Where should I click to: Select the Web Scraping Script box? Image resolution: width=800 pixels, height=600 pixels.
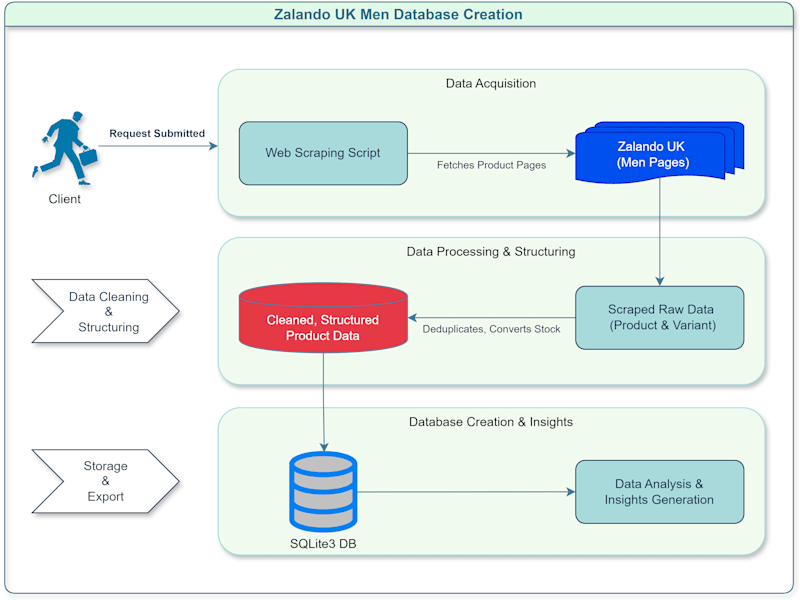[x=323, y=153]
